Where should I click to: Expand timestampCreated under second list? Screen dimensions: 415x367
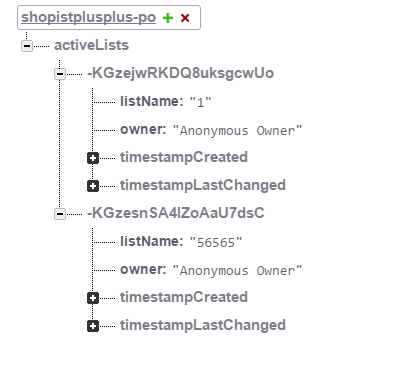click(x=93, y=298)
